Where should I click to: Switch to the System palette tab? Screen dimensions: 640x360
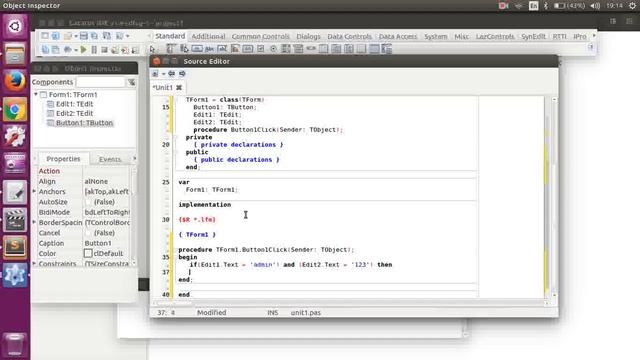click(436, 36)
